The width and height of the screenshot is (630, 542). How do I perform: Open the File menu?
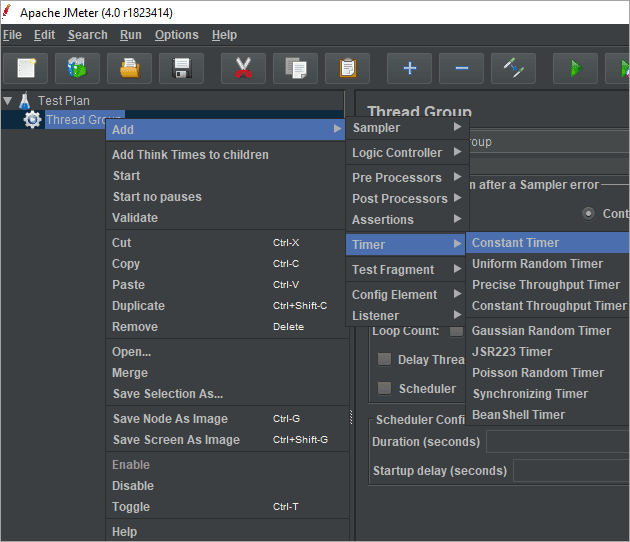pyautogui.click(x=12, y=35)
